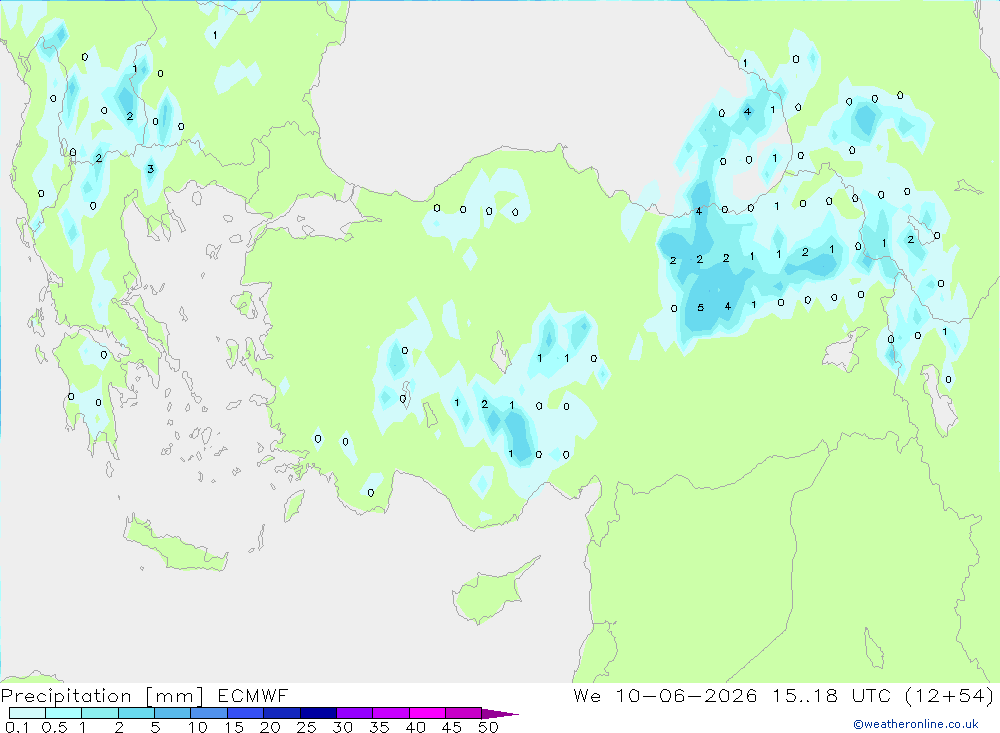Click the forecast offset "(12+54)"
1000x733 pixels.
950,695
